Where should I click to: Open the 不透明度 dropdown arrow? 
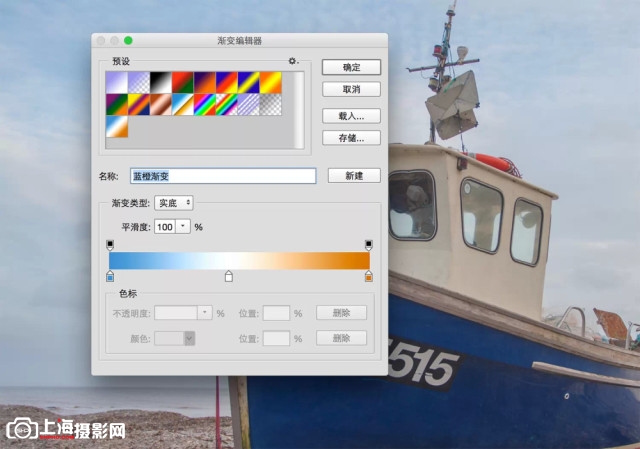[205, 313]
